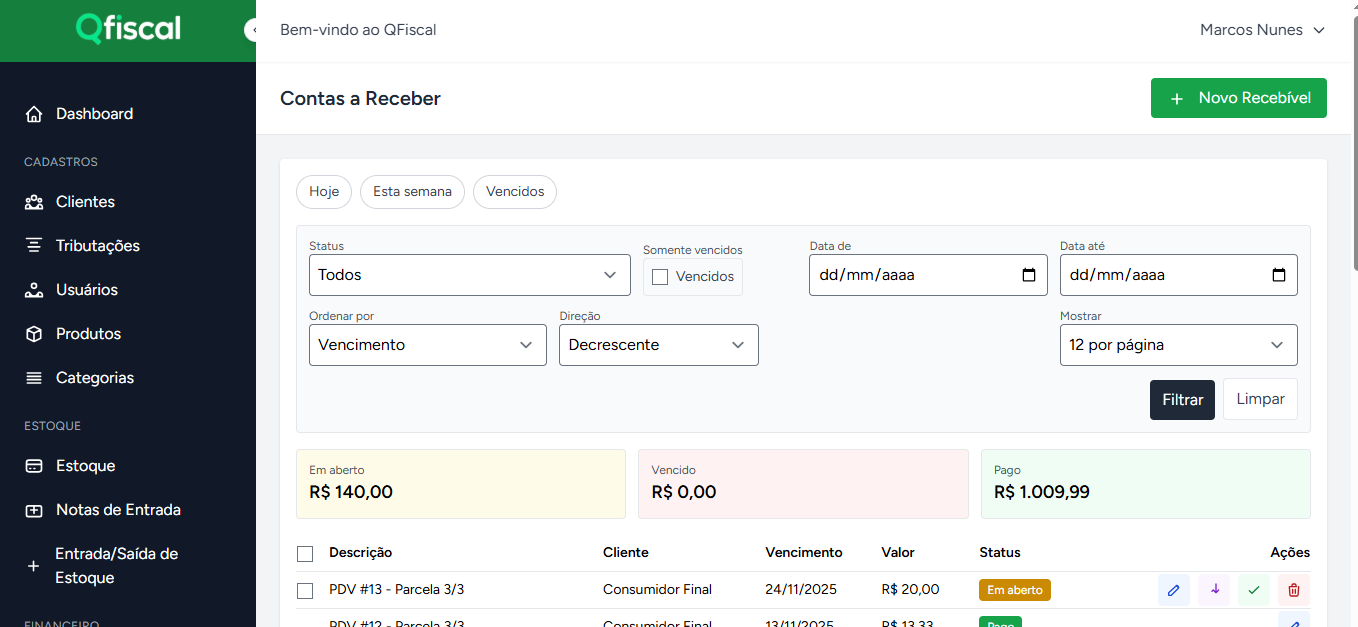
Task: Open the Status dropdown showing Todos
Action: (x=469, y=275)
